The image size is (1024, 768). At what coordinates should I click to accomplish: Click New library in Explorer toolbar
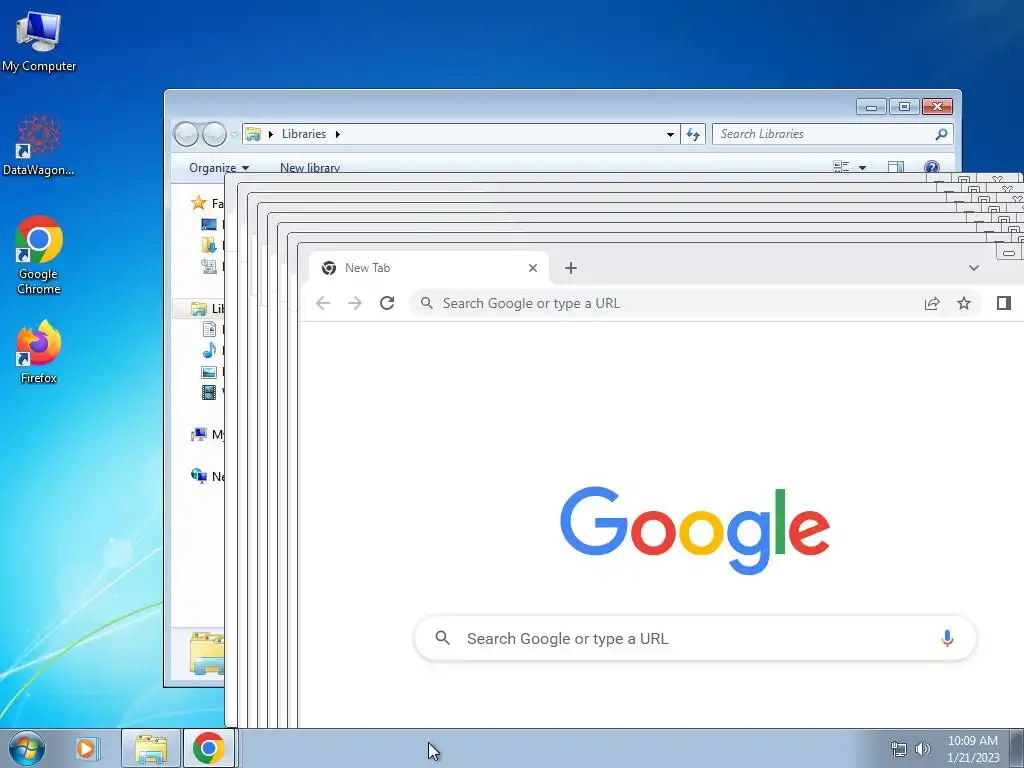tap(310, 168)
